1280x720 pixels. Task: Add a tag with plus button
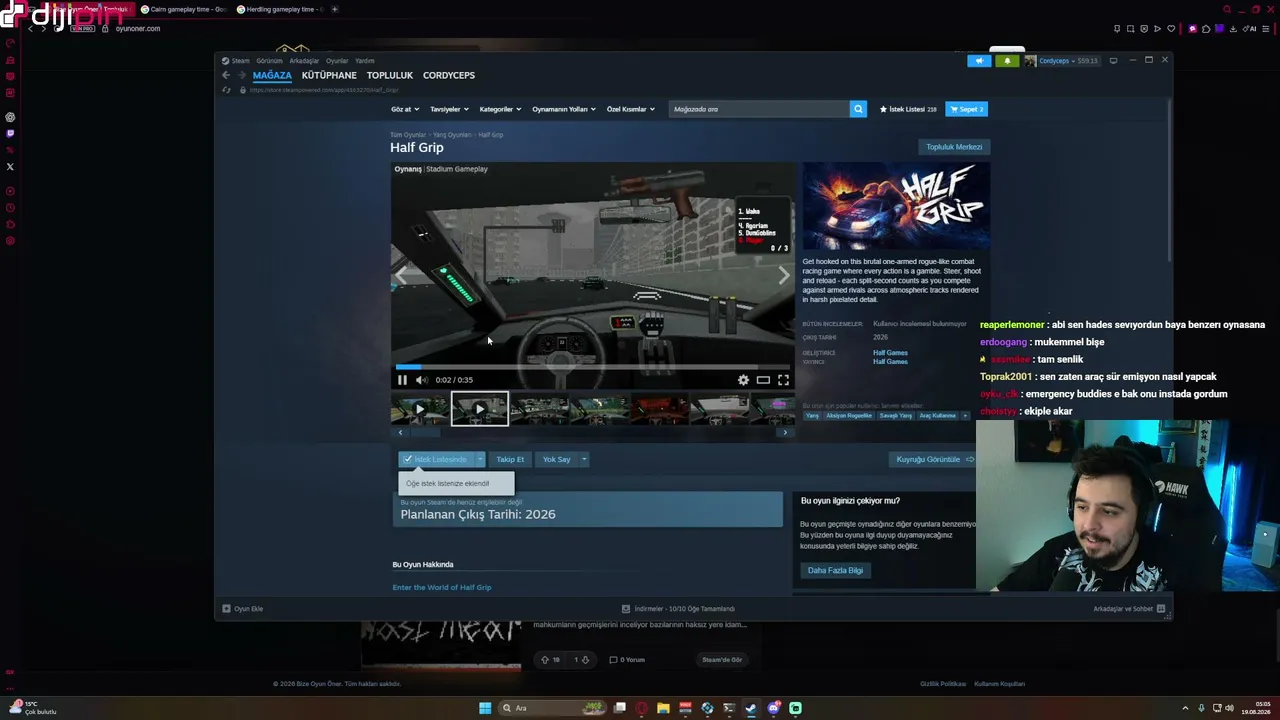(966, 416)
